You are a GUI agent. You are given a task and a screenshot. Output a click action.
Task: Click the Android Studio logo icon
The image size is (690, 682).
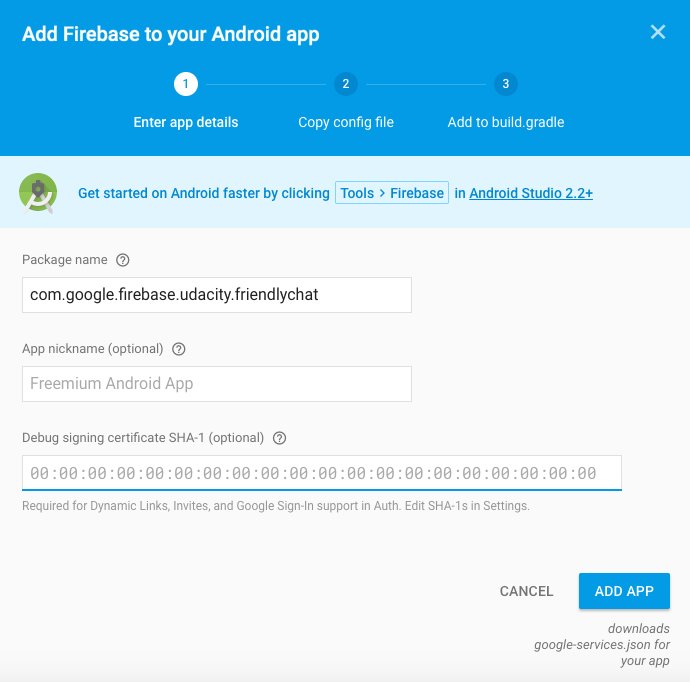coord(38,193)
